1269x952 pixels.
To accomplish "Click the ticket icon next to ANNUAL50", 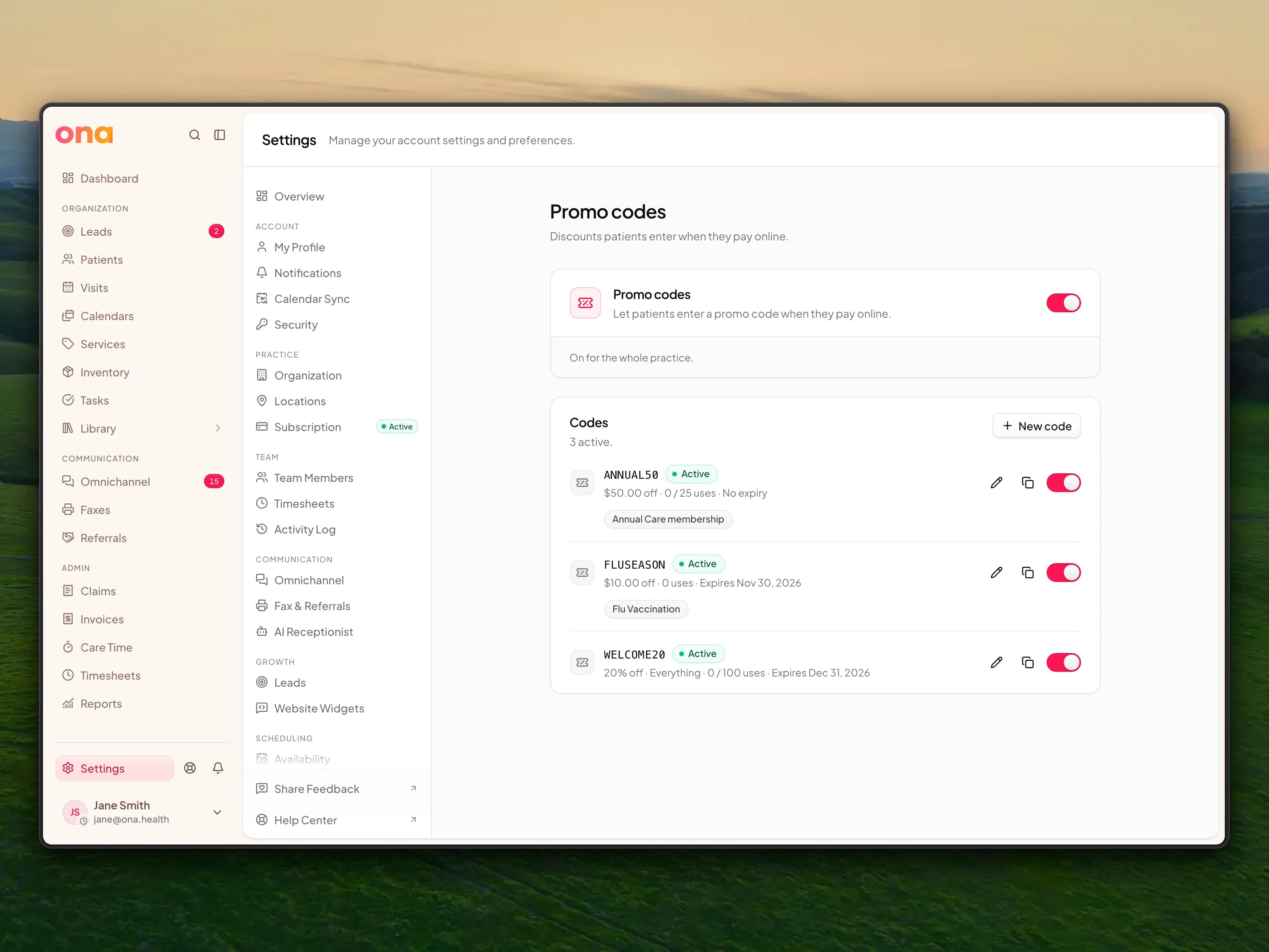I will coord(582,483).
